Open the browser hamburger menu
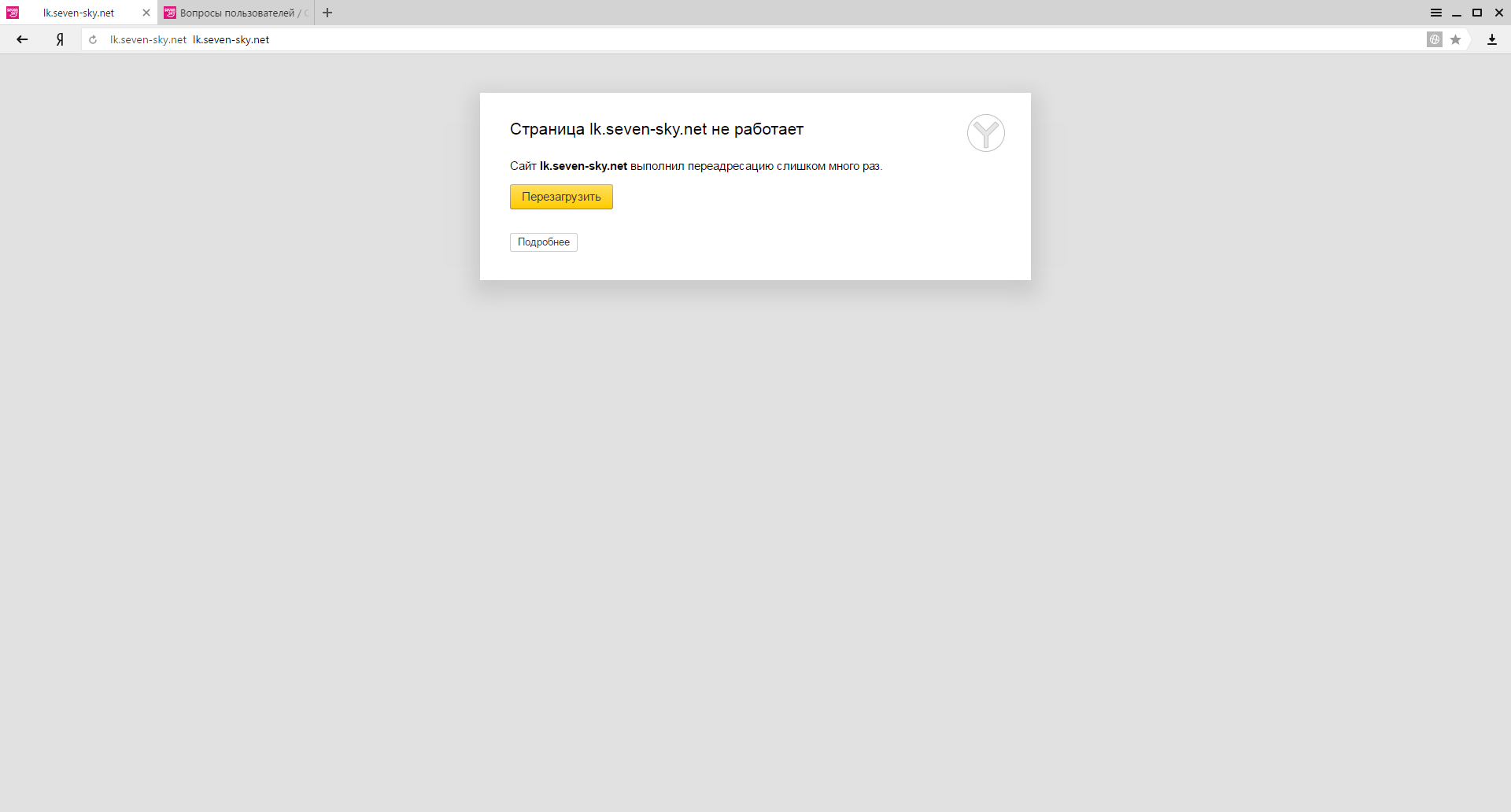Image resolution: width=1511 pixels, height=812 pixels. 1436,13
